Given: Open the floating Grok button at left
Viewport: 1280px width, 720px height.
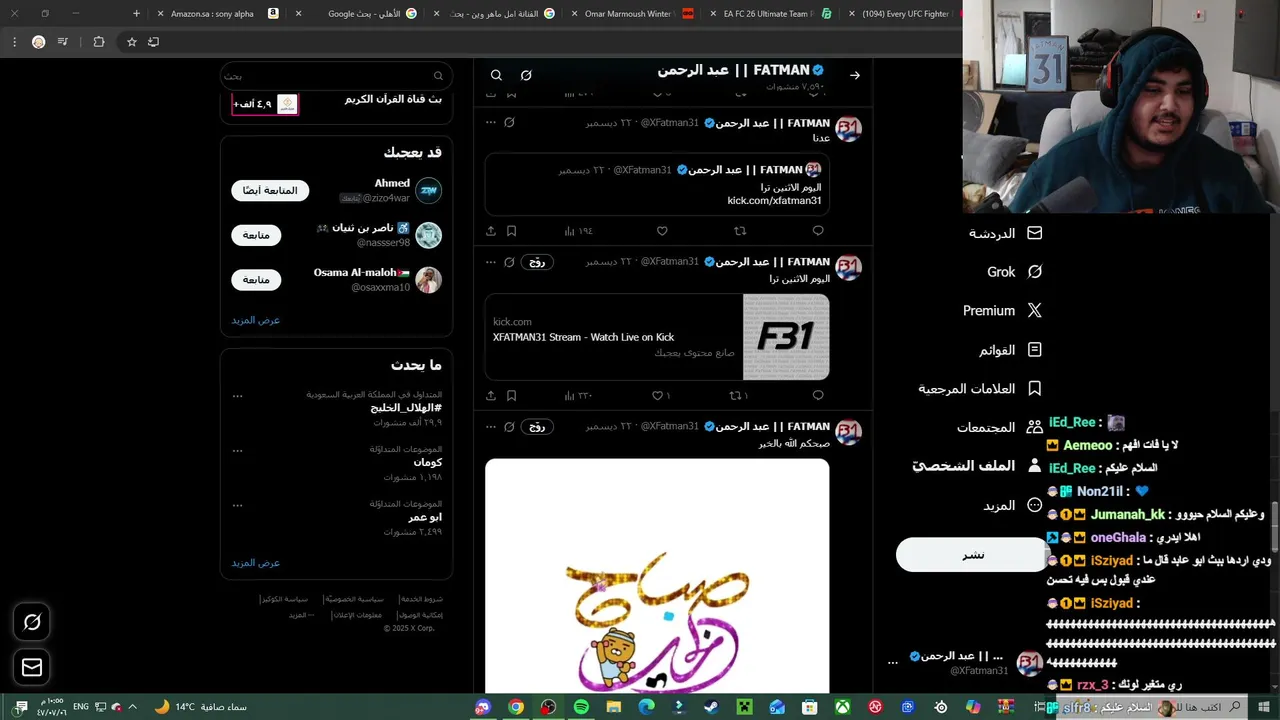Looking at the screenshot, I should (x=32, y=623).
